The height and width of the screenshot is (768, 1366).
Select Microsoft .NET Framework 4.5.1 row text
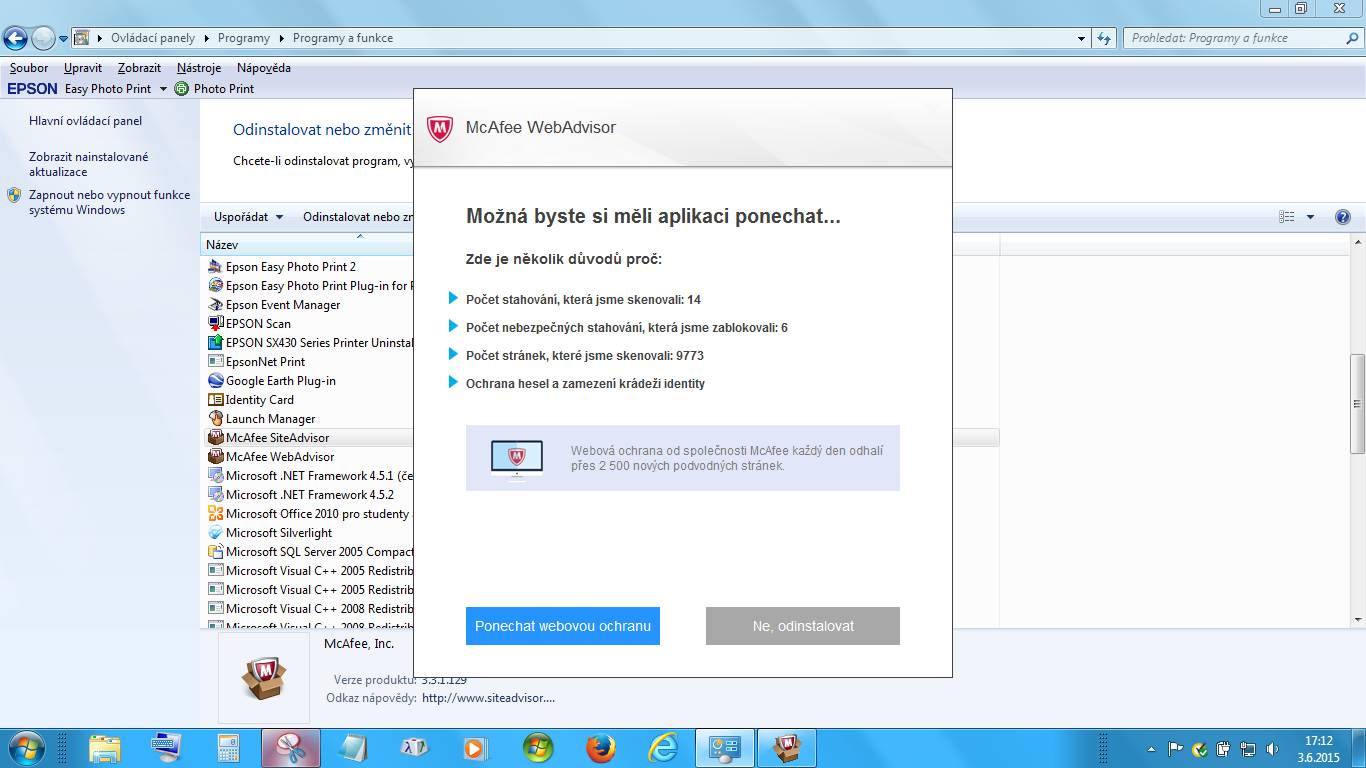[x=320, y=476]
